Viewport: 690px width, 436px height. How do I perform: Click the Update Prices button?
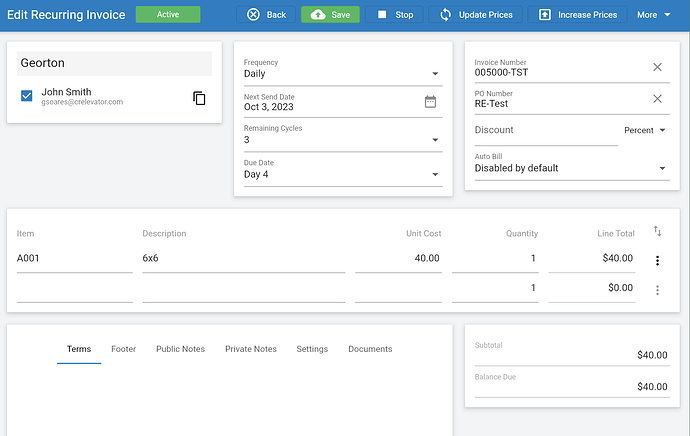point(475,15)
